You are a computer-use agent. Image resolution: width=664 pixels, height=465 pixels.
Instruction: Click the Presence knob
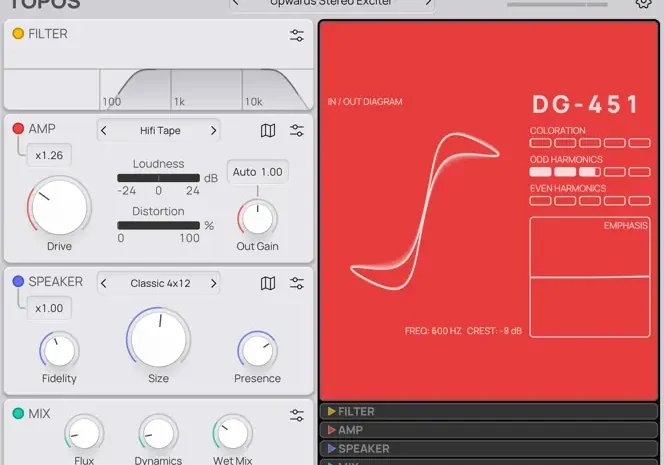pos(257,351)
